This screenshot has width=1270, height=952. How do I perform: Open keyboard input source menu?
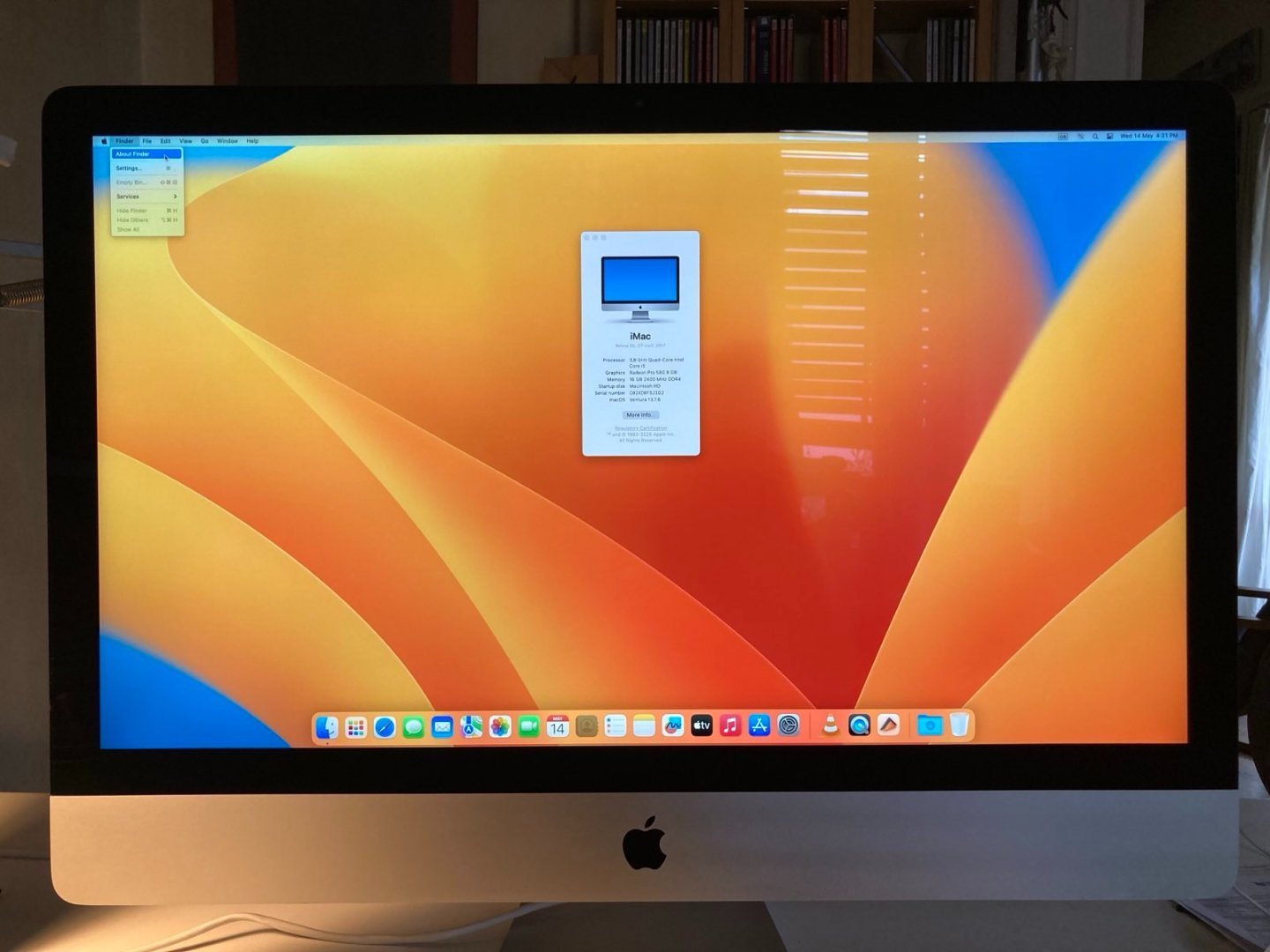1063,137
